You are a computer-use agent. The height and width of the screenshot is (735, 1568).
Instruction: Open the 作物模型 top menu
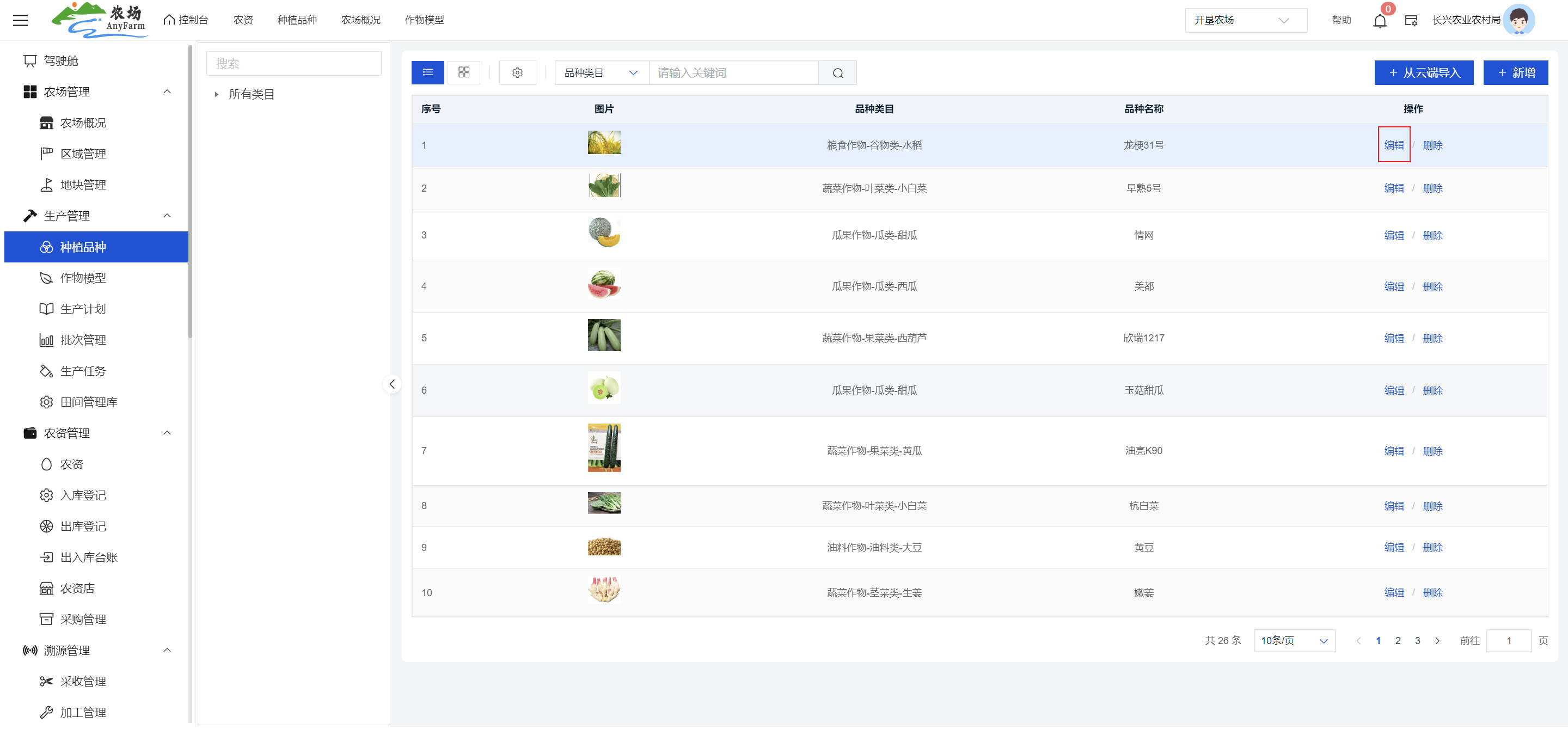click(424, 20)
